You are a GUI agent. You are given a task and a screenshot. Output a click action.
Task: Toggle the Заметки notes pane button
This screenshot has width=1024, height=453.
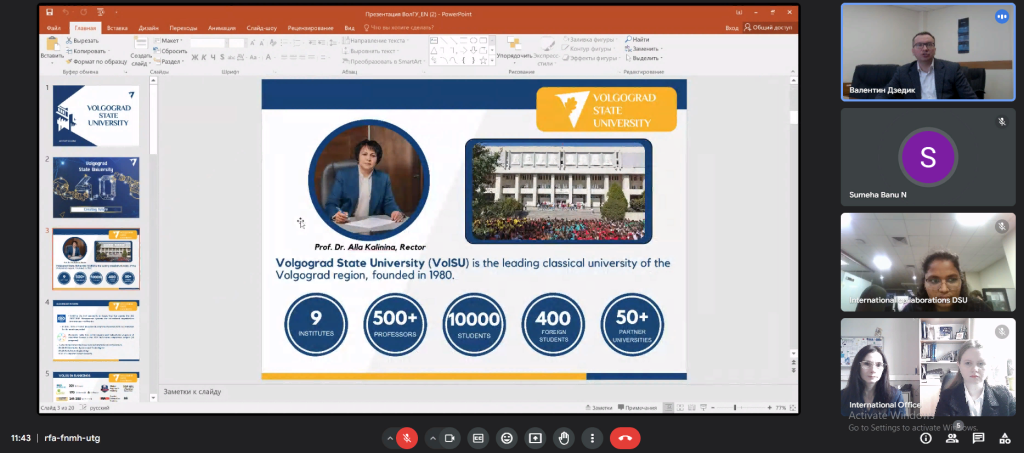598,407
